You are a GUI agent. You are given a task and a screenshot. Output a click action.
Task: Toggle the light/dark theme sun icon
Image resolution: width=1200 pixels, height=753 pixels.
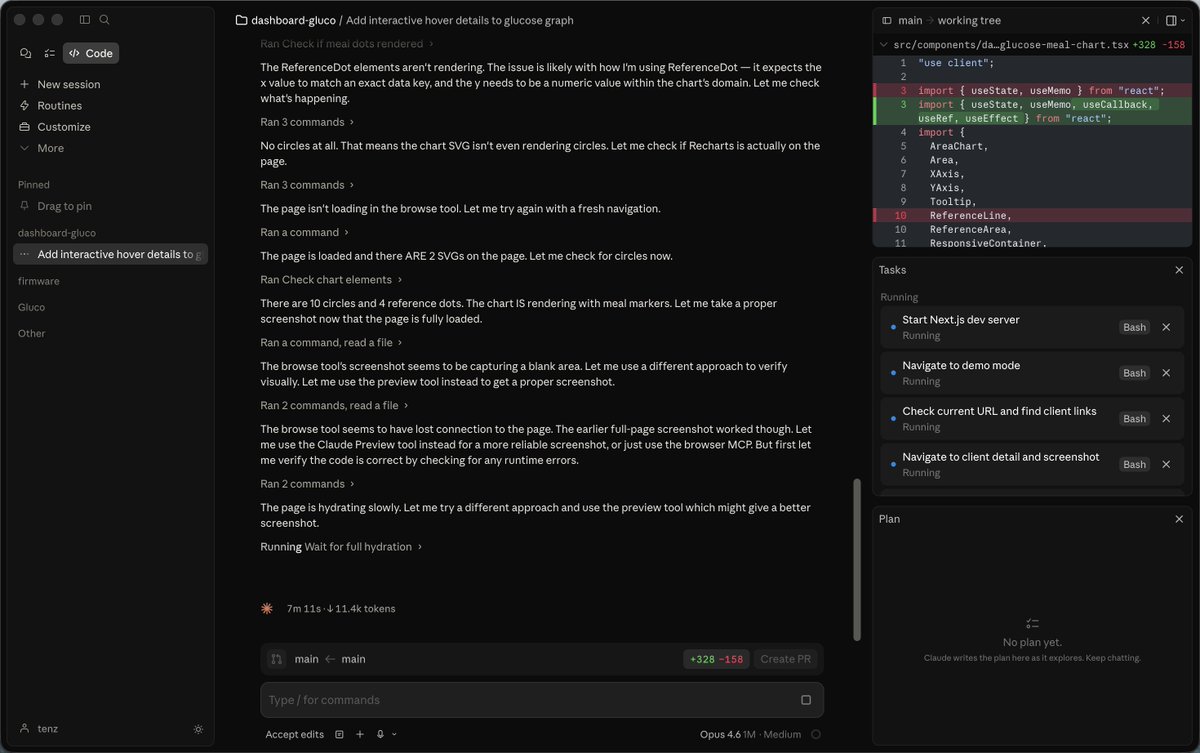point(198,729)
